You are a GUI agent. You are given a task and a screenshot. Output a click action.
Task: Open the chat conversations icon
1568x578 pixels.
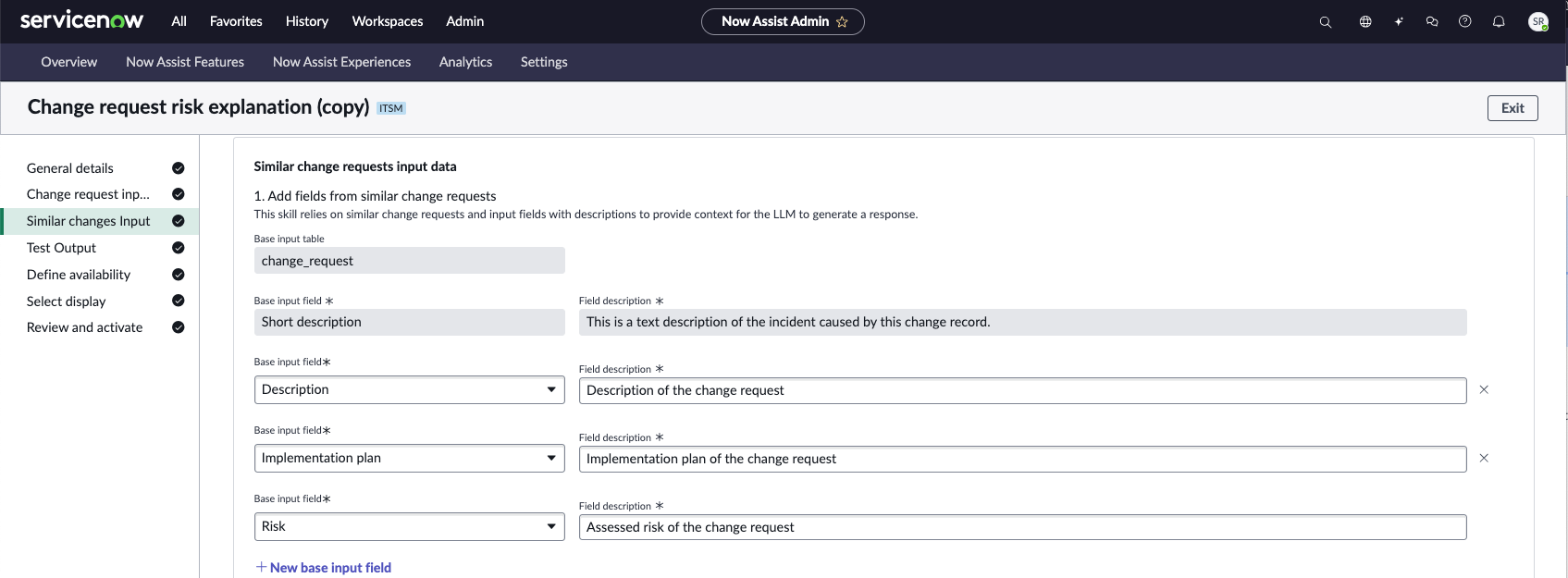pyautogui.click(x=1432, y=21)
